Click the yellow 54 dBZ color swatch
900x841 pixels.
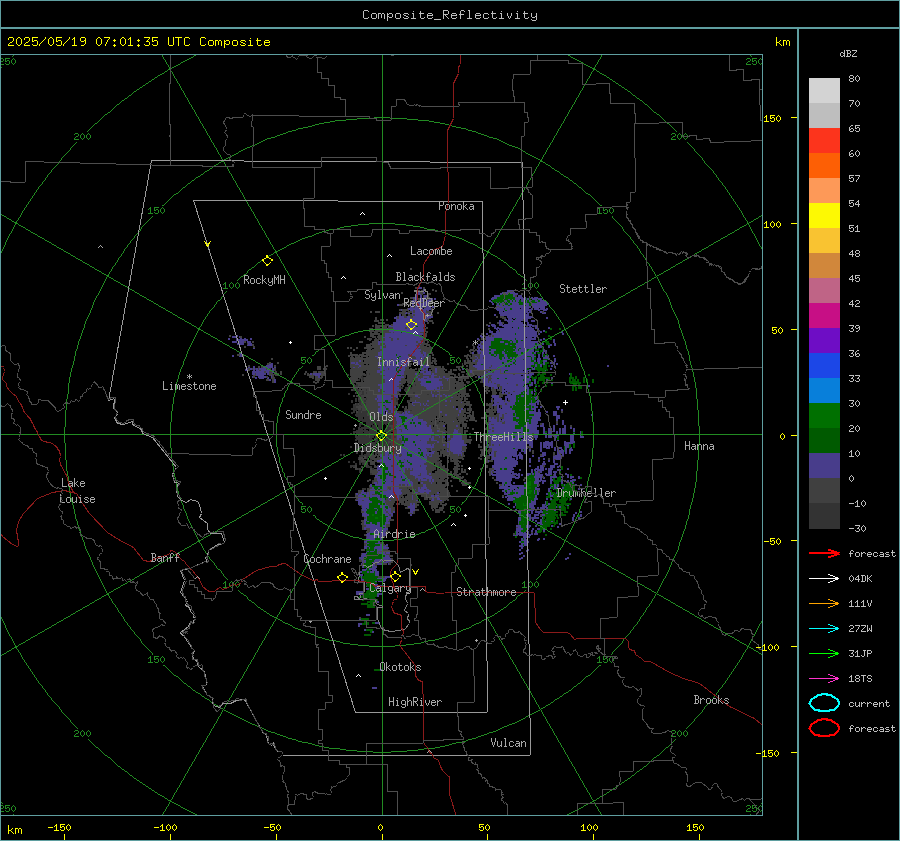(x=824, y=216)
